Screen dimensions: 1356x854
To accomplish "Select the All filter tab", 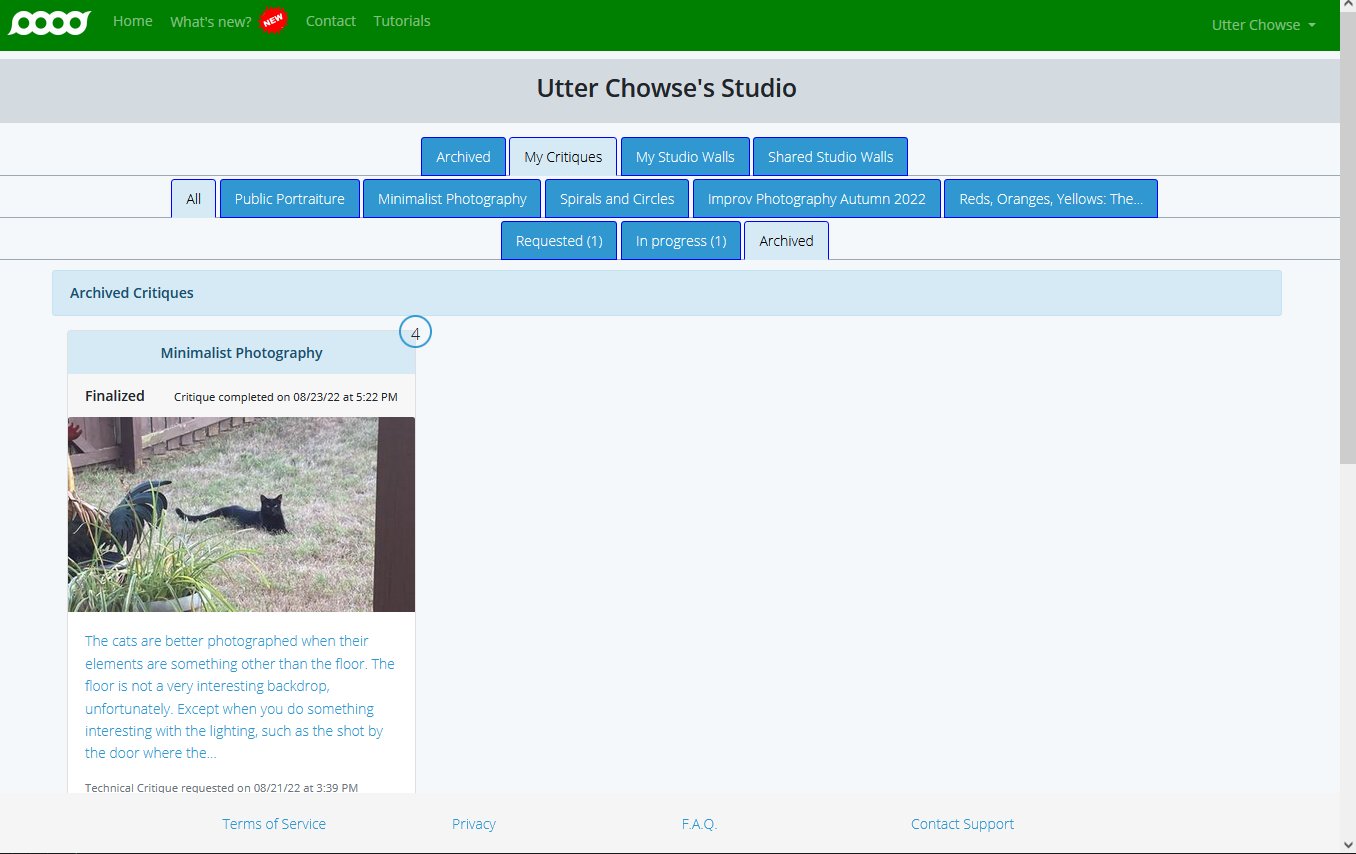I will coord(193,199).
